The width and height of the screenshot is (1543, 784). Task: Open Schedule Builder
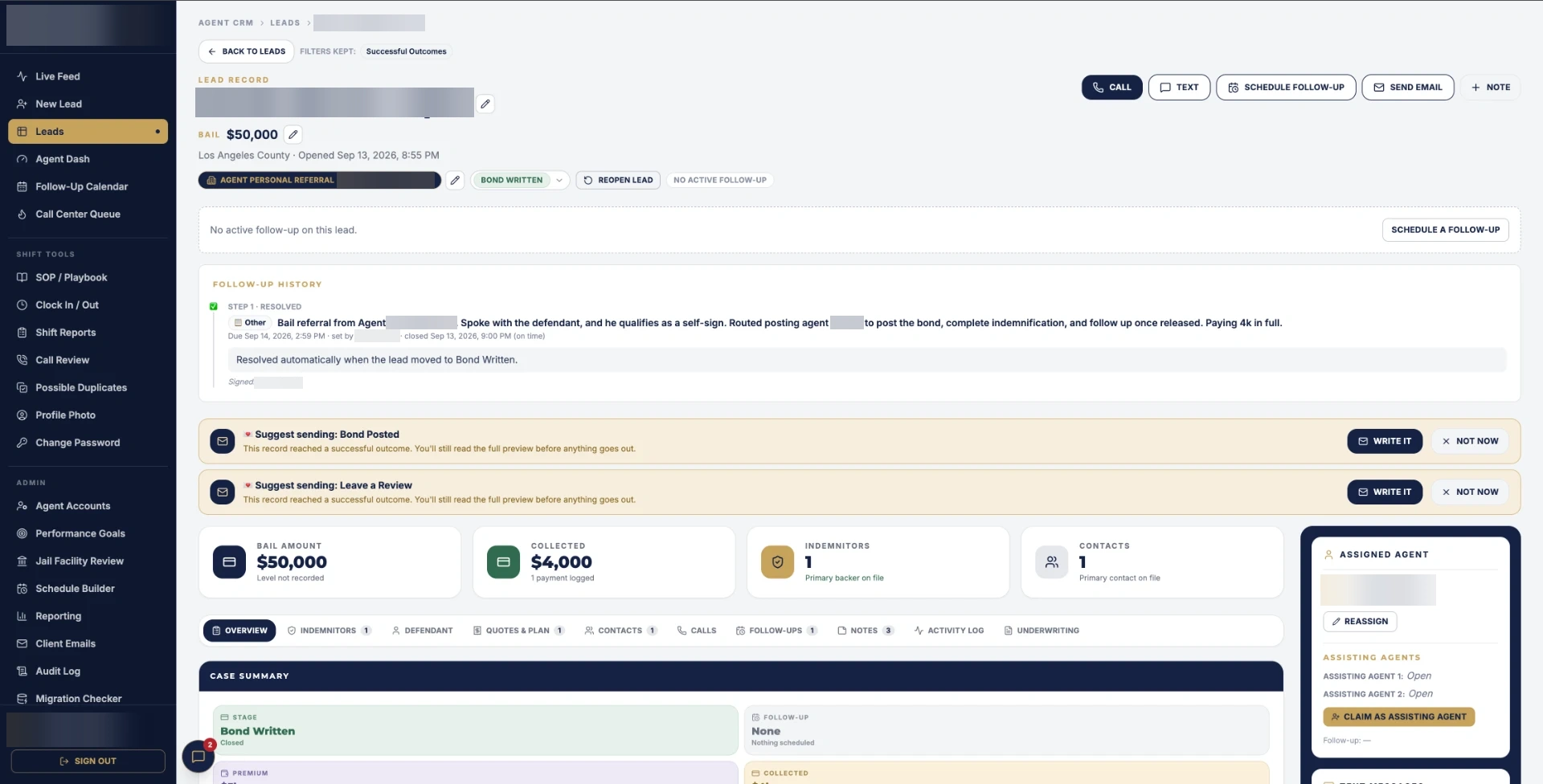(88, 588)
